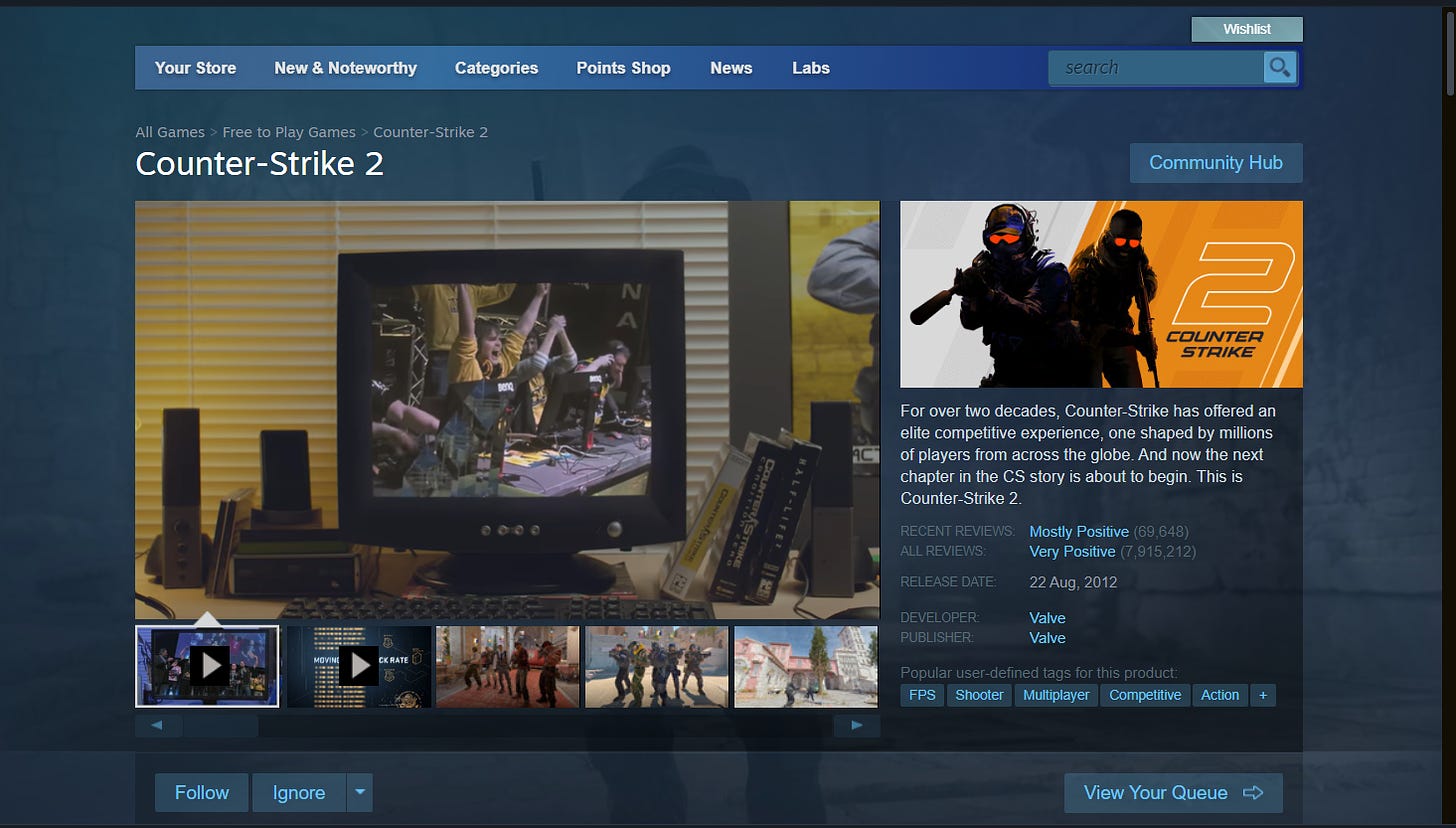Click the left arrow of thumbnail strip

click(x=158, y=726)
